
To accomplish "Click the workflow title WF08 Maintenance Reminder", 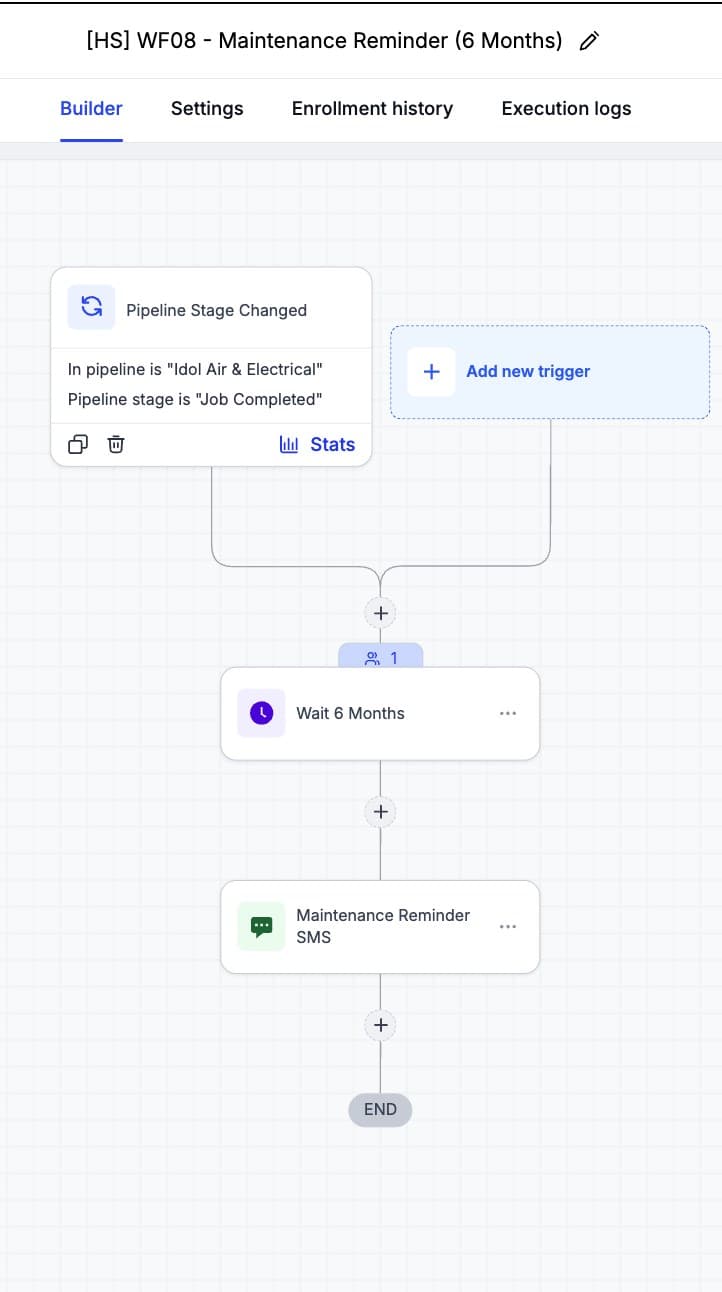I will click(325, 41).
